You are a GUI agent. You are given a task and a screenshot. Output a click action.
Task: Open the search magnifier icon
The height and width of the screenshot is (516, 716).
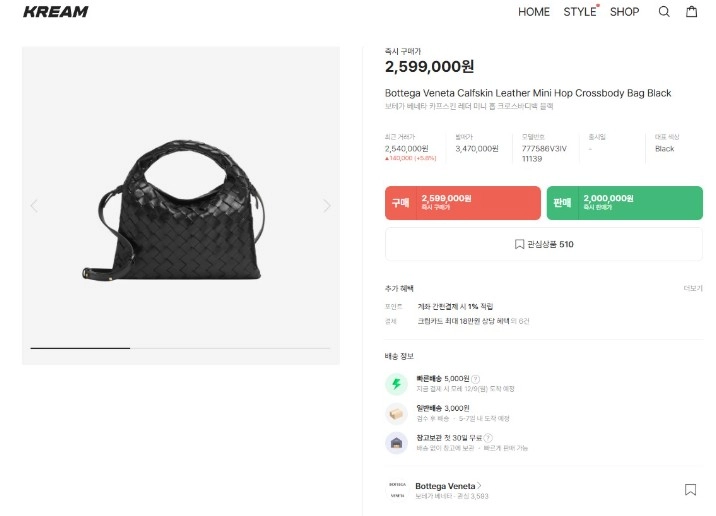point(664,12)
